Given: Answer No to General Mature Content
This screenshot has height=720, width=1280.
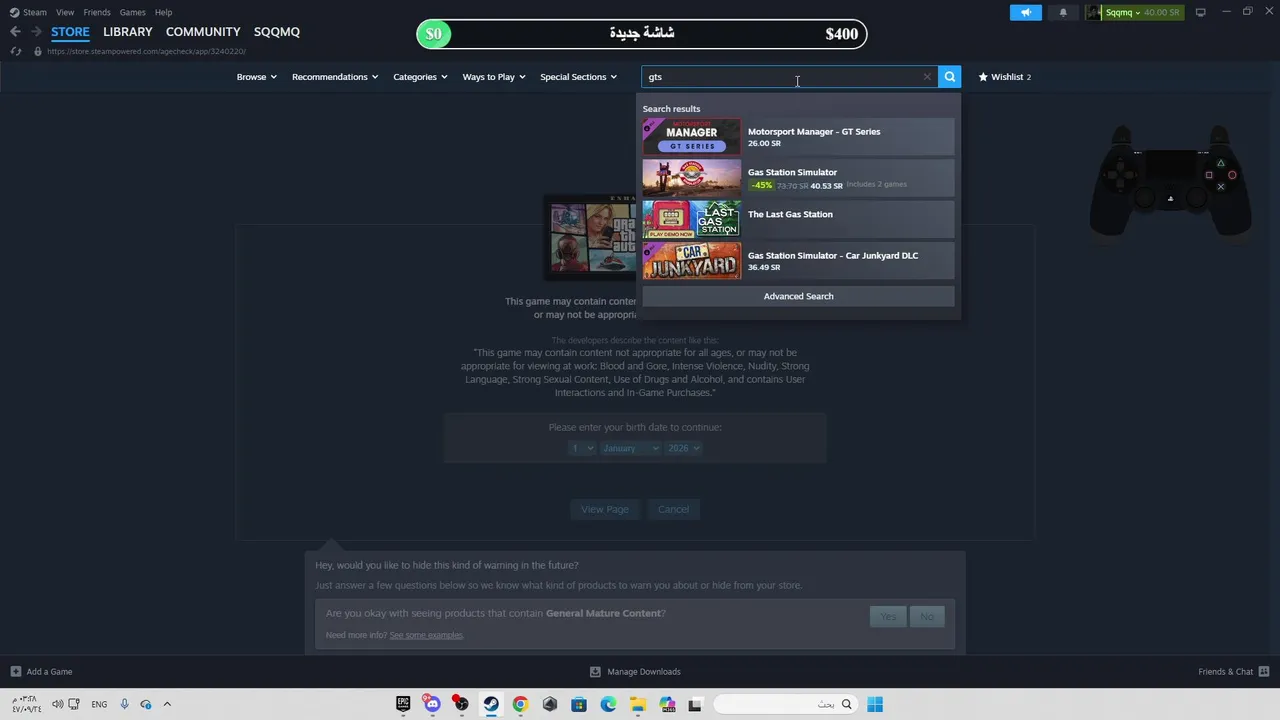Looking at the screenshot, I should (927, 616).
